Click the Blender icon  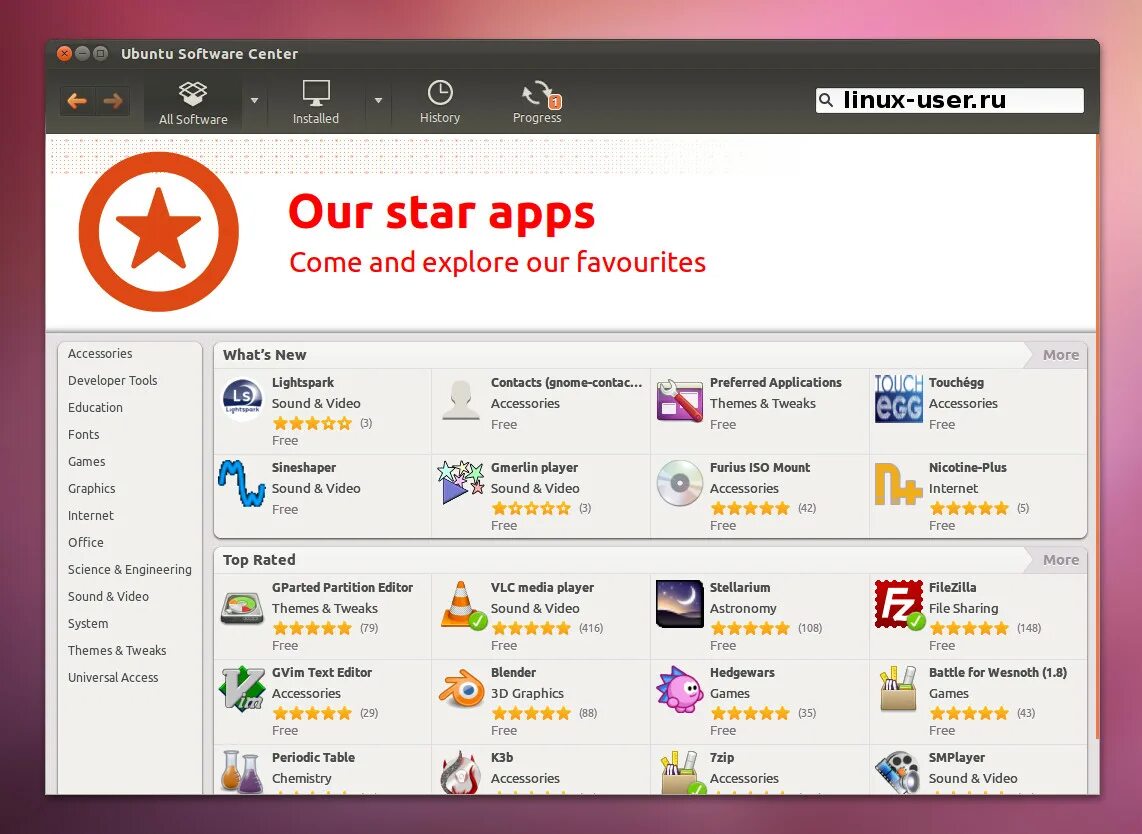(x=462, y=690)
